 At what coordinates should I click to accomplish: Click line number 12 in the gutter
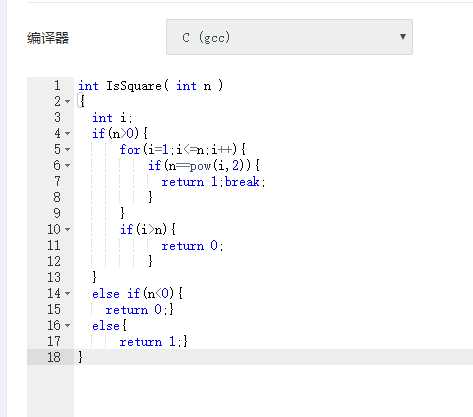[x=54, y=262]
